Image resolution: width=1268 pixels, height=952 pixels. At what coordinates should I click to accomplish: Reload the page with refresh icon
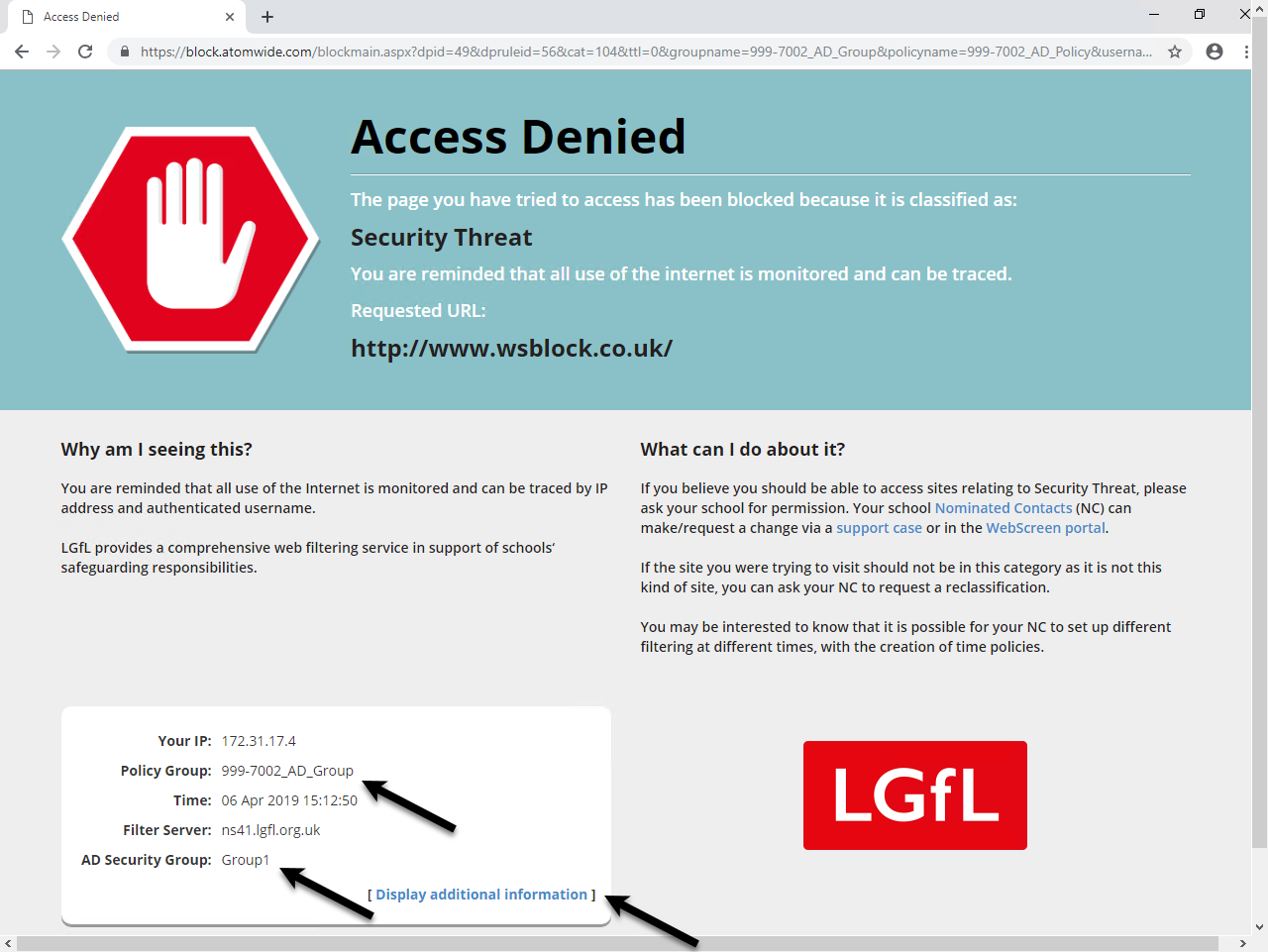point(85,52)
